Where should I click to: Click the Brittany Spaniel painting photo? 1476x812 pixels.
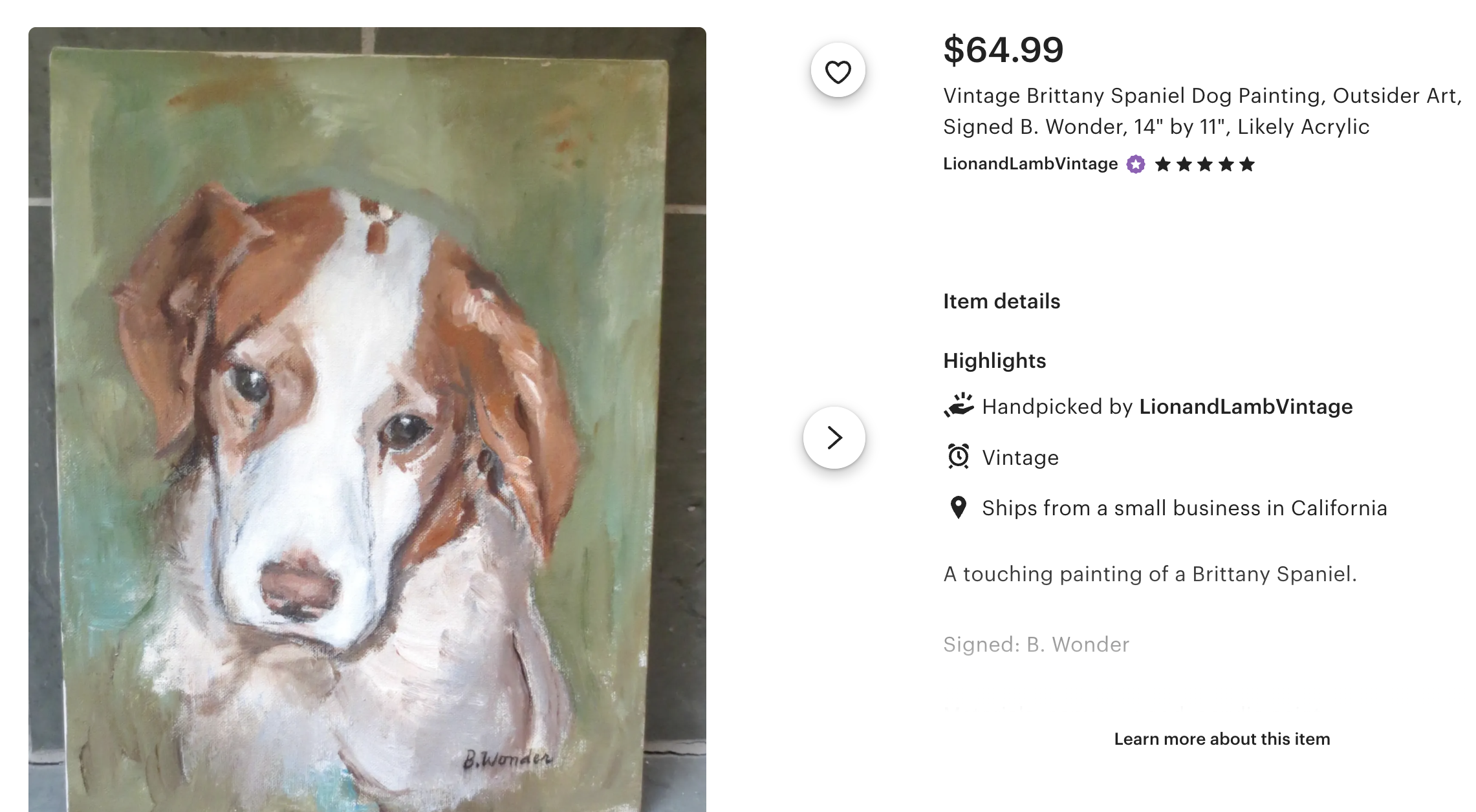[367, 419]
